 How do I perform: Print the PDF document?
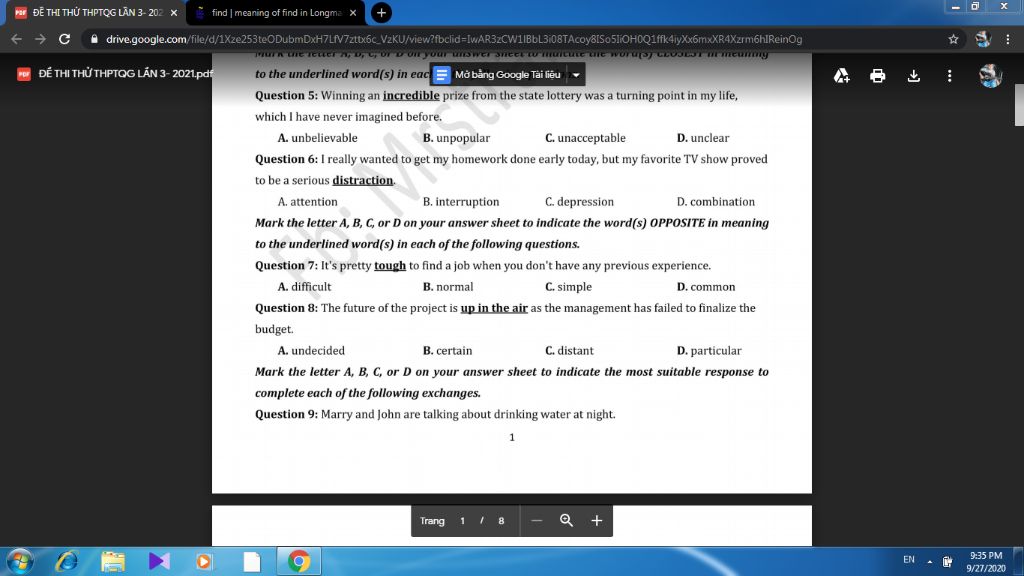[x=878, y=76]
